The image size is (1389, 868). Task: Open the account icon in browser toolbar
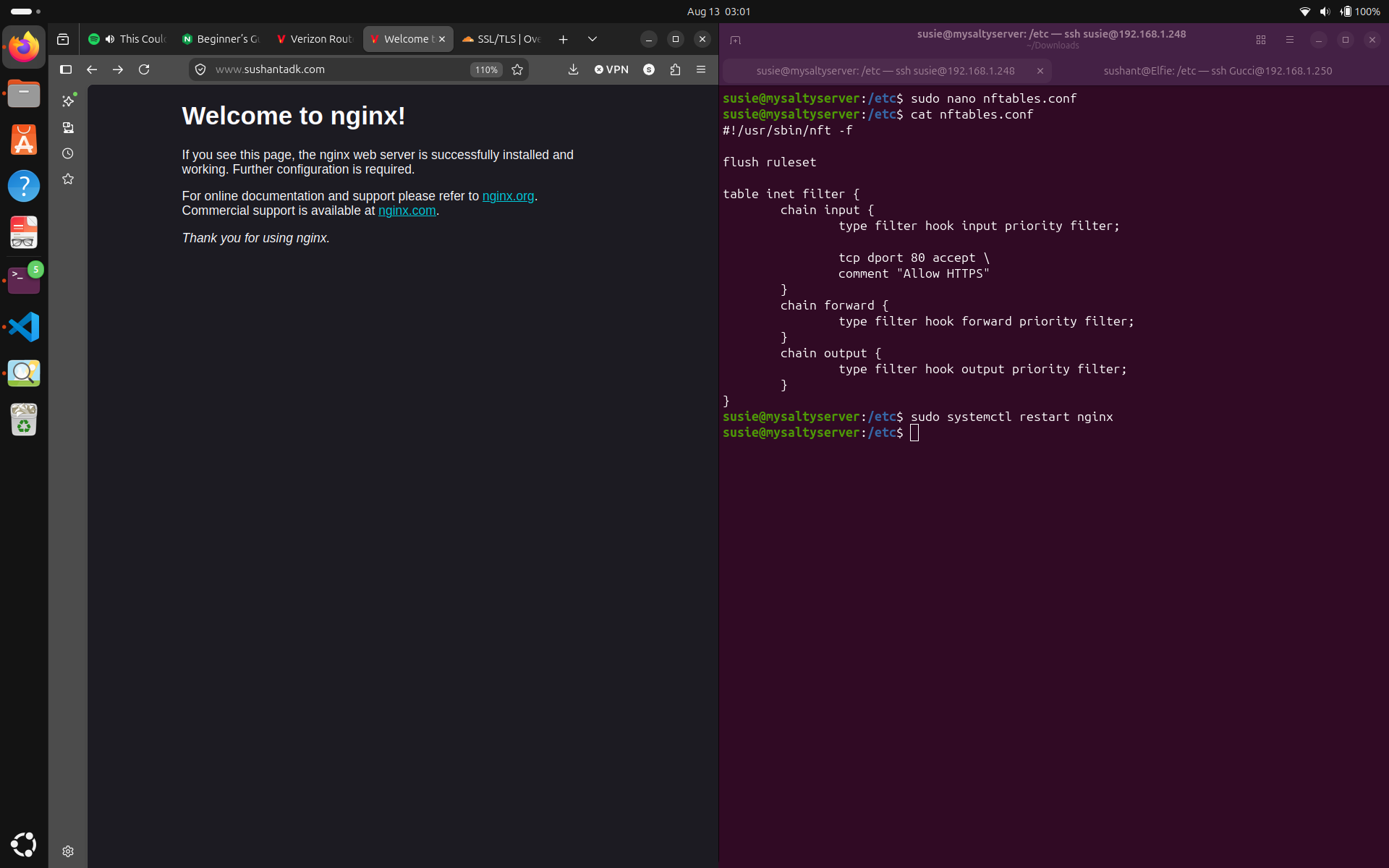pos(649,69)
